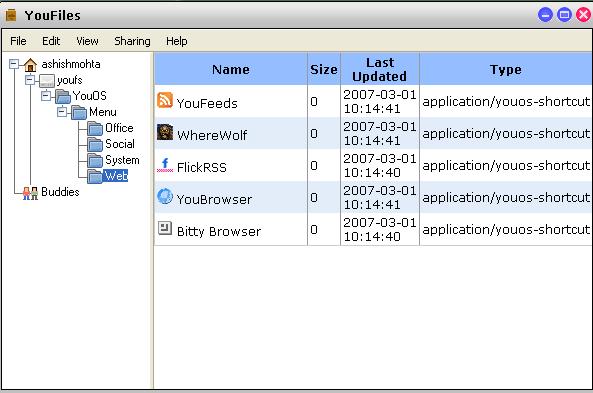Screen dimensions: 593x393
Task: Collapse the Menu tree node
Action: coord(62,112)
